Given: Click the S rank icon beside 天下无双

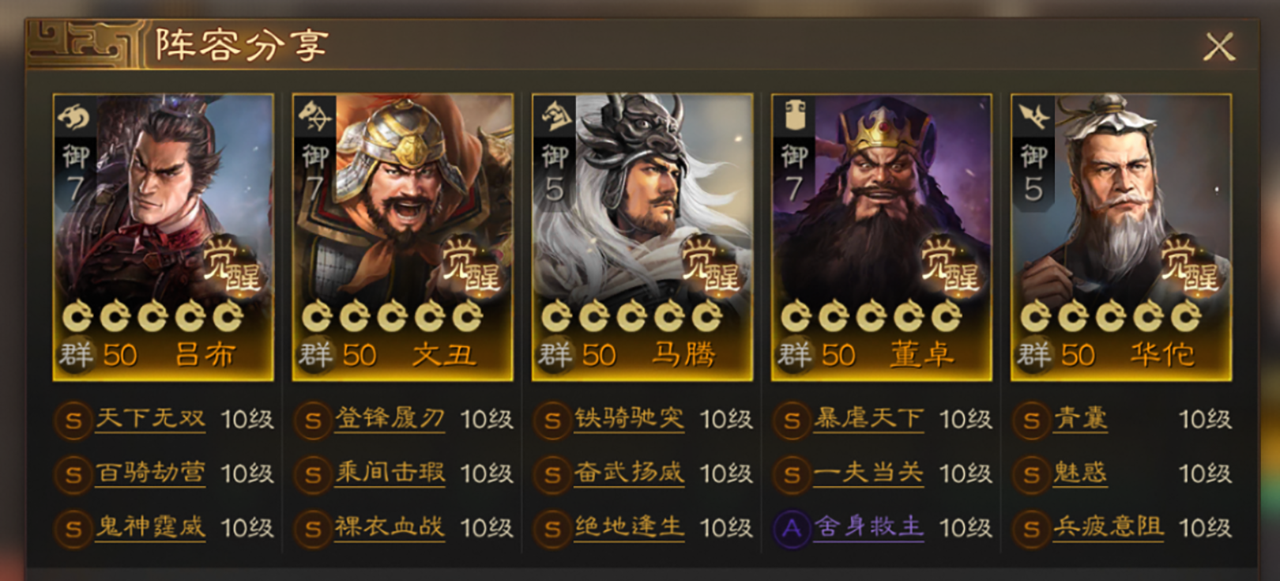Looking at the screenshot, I should click(73, 420).
